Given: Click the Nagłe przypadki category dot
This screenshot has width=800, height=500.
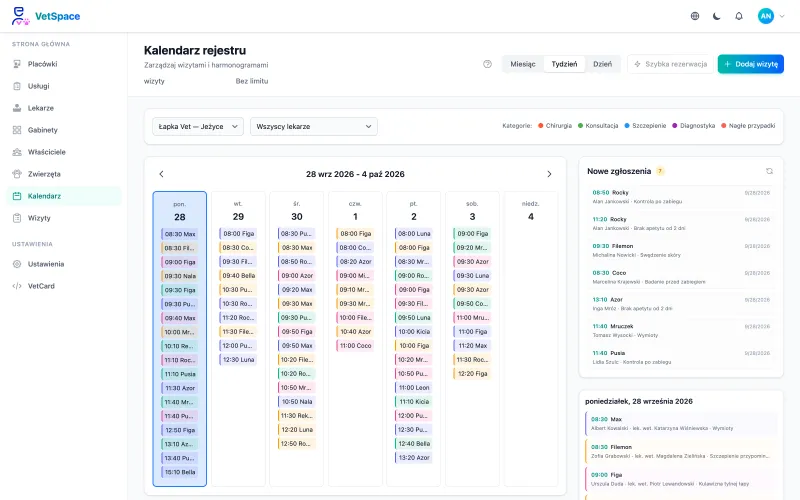Looking at the screenshot, I should pyautogui.click(x=723, y=126).
